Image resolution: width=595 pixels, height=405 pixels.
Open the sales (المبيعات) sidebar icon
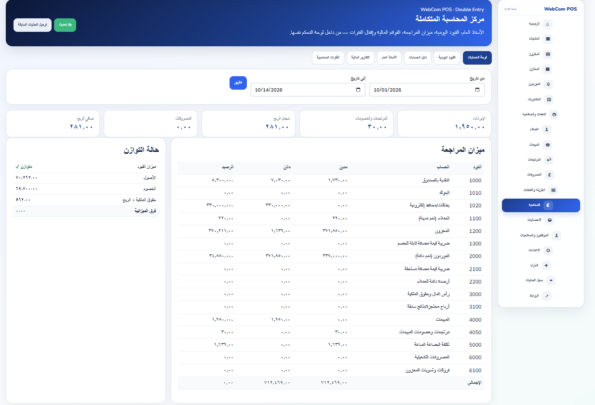coord(548,145)
